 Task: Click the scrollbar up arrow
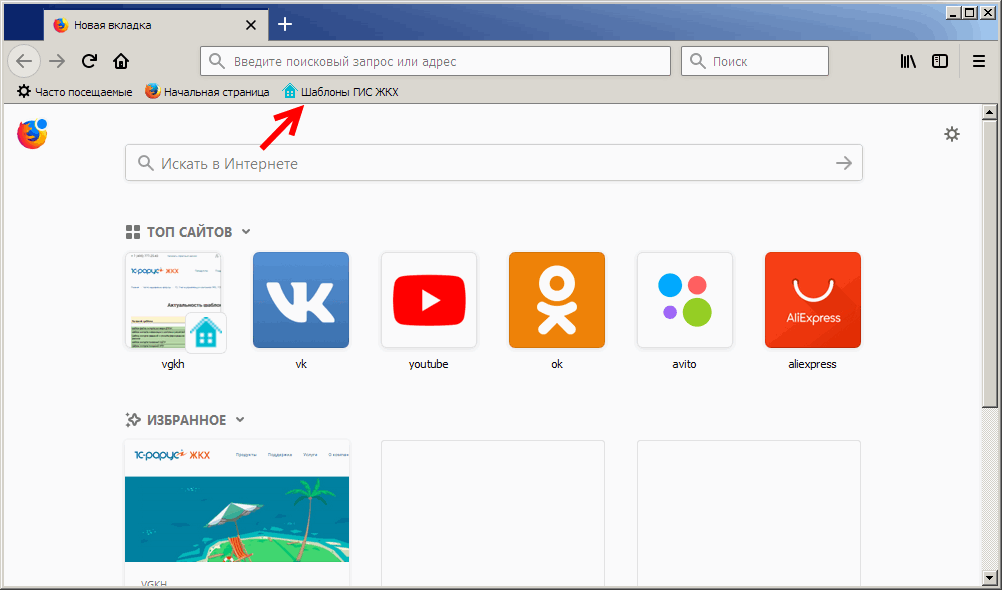[x=989, y=113]
